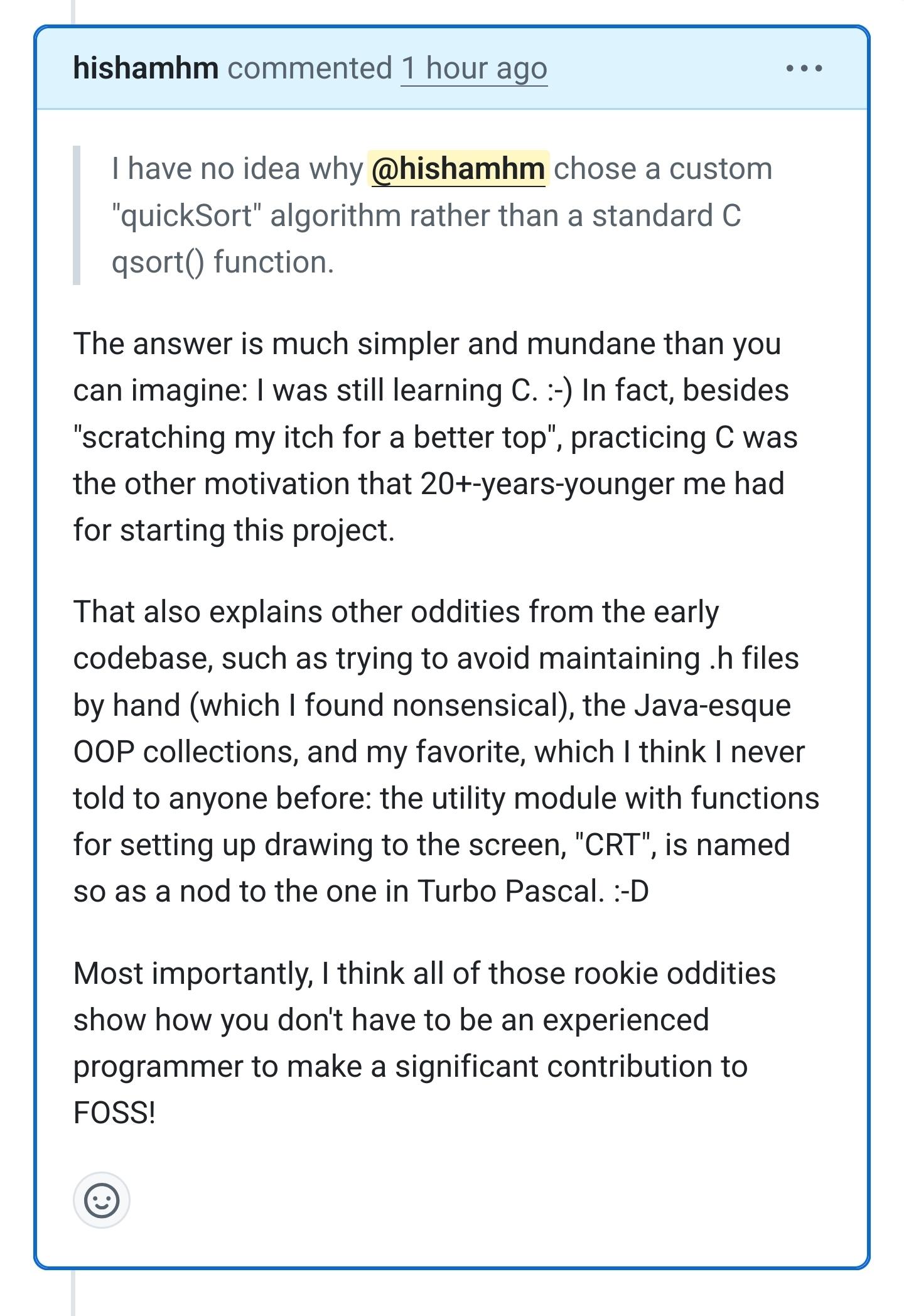Click the timeline line below the comment
904x1316 pixels.
(x=73, y=1293)
